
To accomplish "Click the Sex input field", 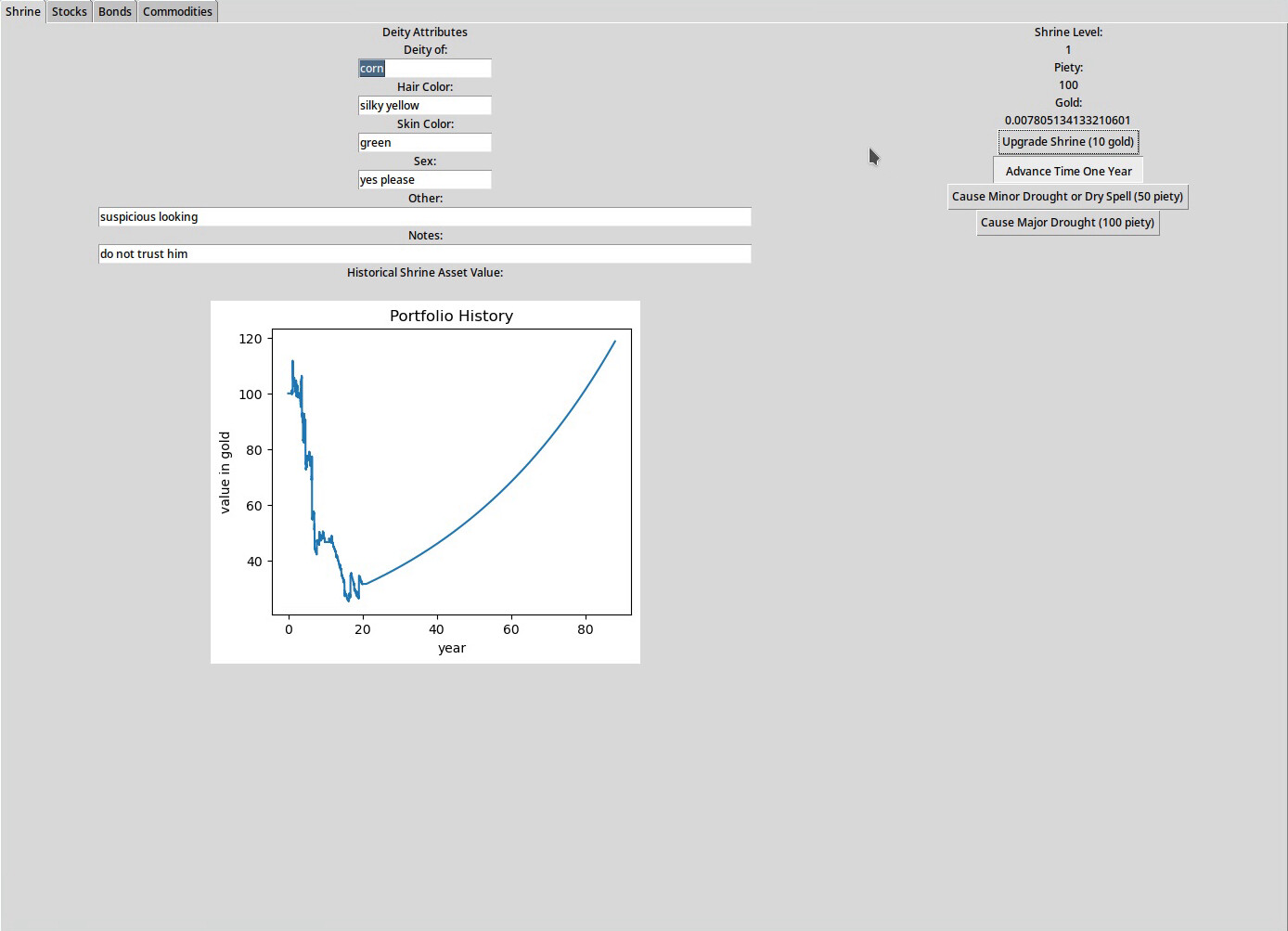I will click(x=424, y=179).
